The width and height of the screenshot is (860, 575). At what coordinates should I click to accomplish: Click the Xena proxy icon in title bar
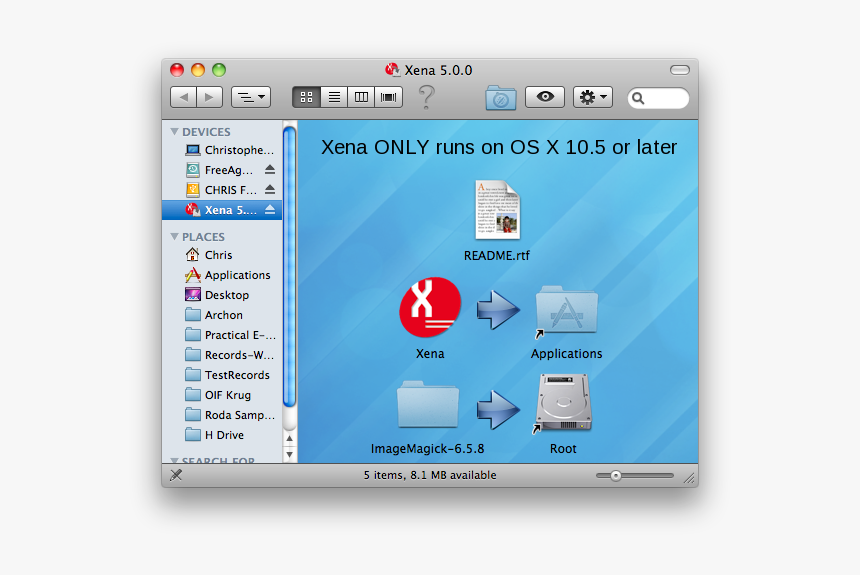[392, 70]
